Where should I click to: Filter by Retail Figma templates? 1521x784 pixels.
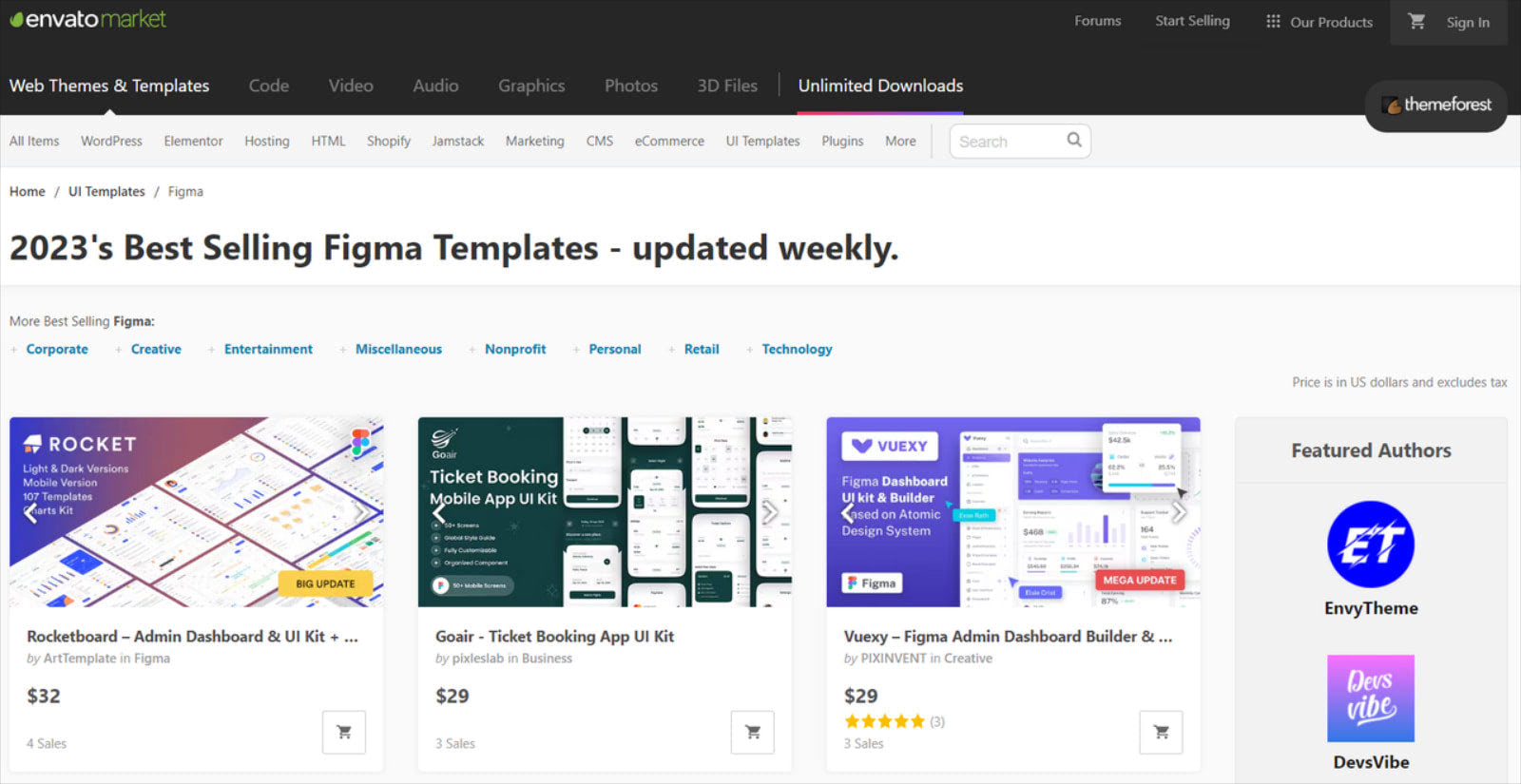tap(702, 349)
